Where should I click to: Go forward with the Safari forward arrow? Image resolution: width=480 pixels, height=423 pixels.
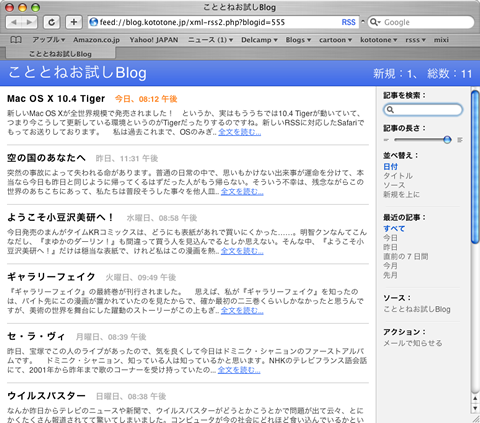coord(29,22)
